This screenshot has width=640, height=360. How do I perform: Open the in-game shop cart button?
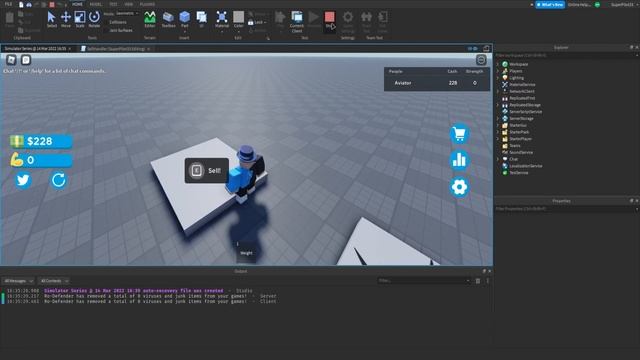pyautogui.click(x=459, y=134)
